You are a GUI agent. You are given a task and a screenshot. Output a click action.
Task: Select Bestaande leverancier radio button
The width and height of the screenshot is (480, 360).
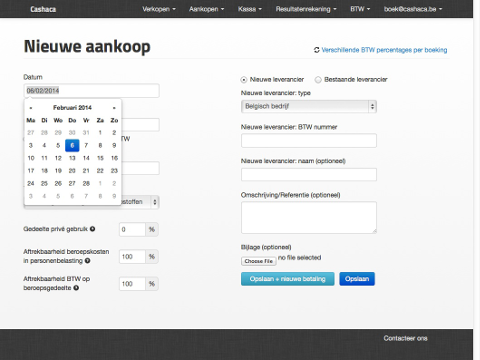tap(318, 80)
